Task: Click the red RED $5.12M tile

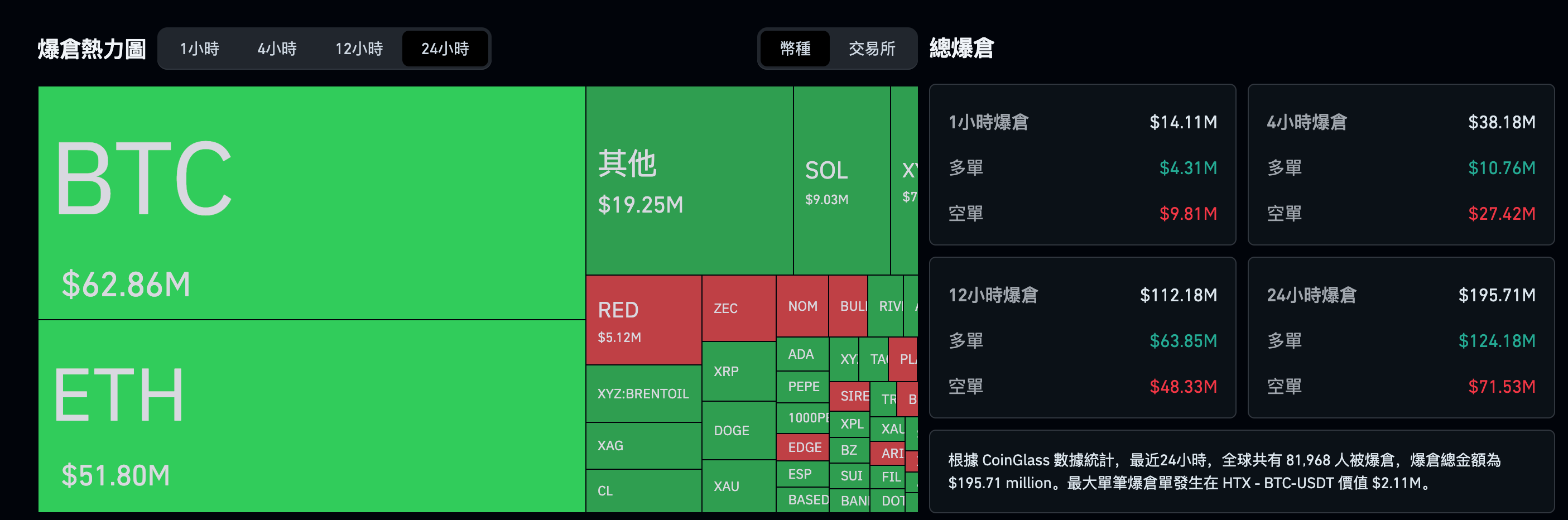Action: 643,320
